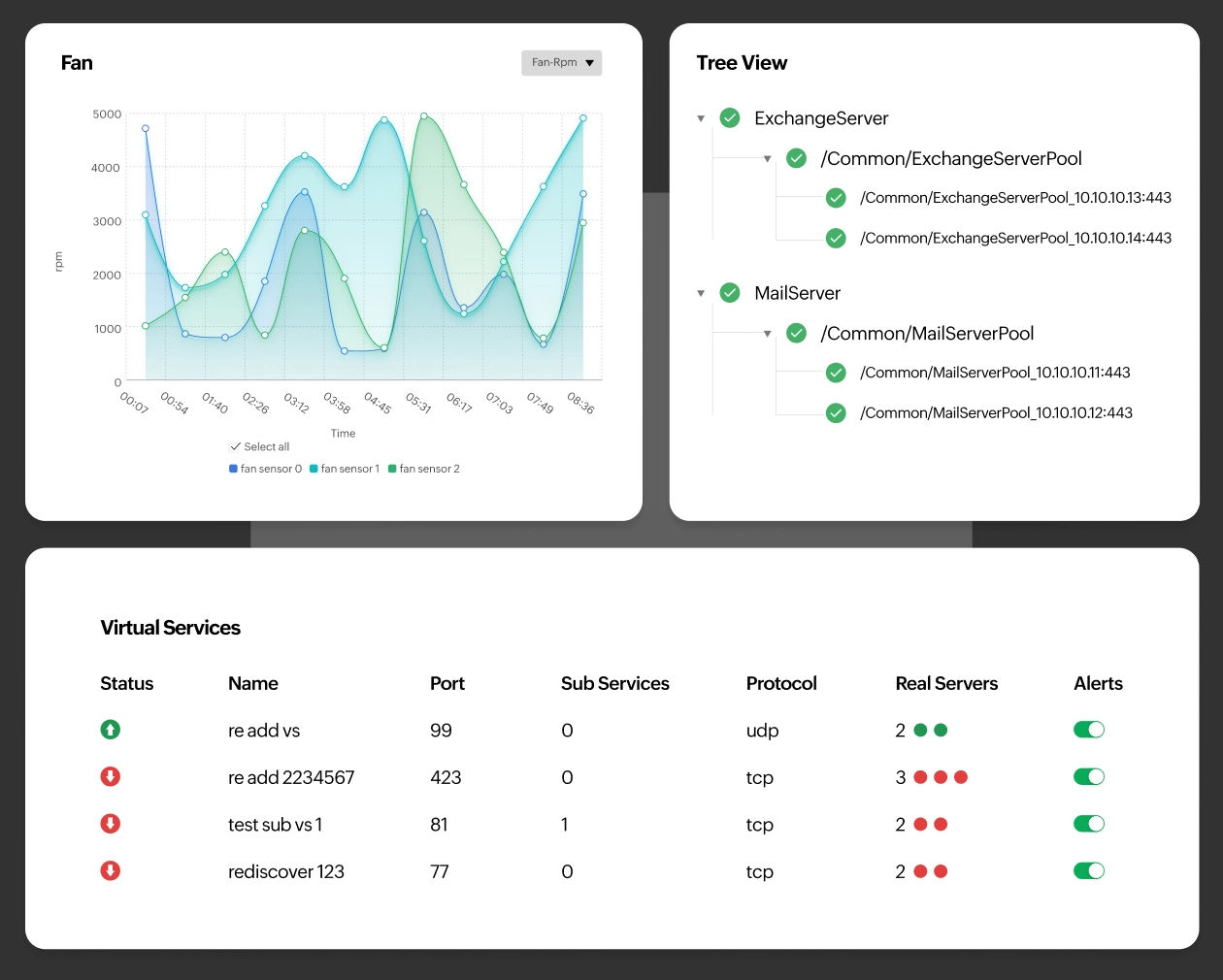Select /Common/ExchangeServerPool_10.10.10.13:443 in tree
Viewport: 1223px width, 980px height.
(x=1015, y=197)
